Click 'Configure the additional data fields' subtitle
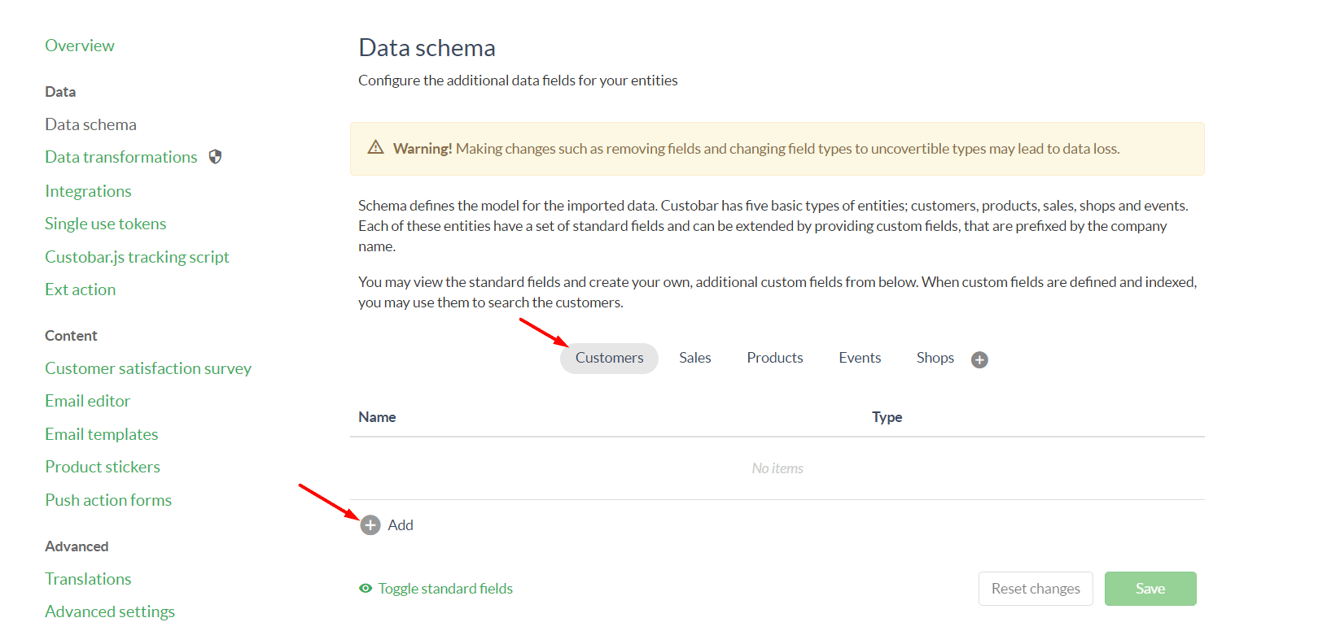Viewport: 1340px width, 644px height. tap(518, 81)
